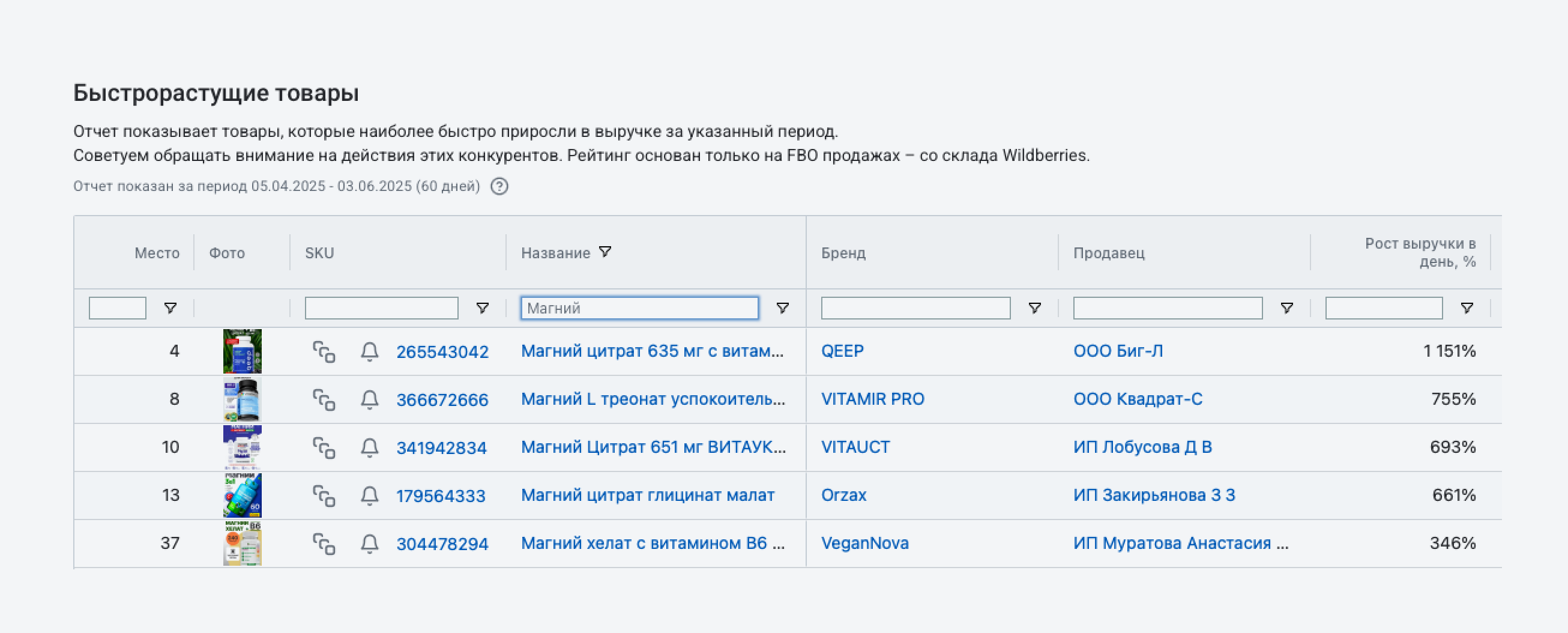Sort by the SKU column header
Viewport: 1568px width, 633px height.
tap(319, 253)
